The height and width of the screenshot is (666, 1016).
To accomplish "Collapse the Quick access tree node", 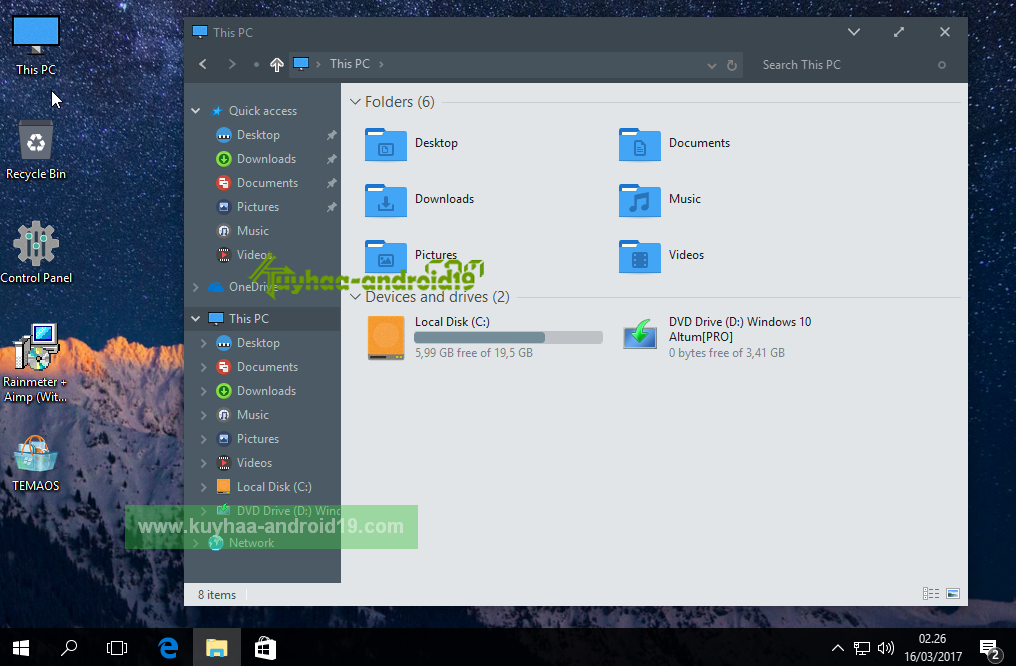I will (x=196, y=111).
